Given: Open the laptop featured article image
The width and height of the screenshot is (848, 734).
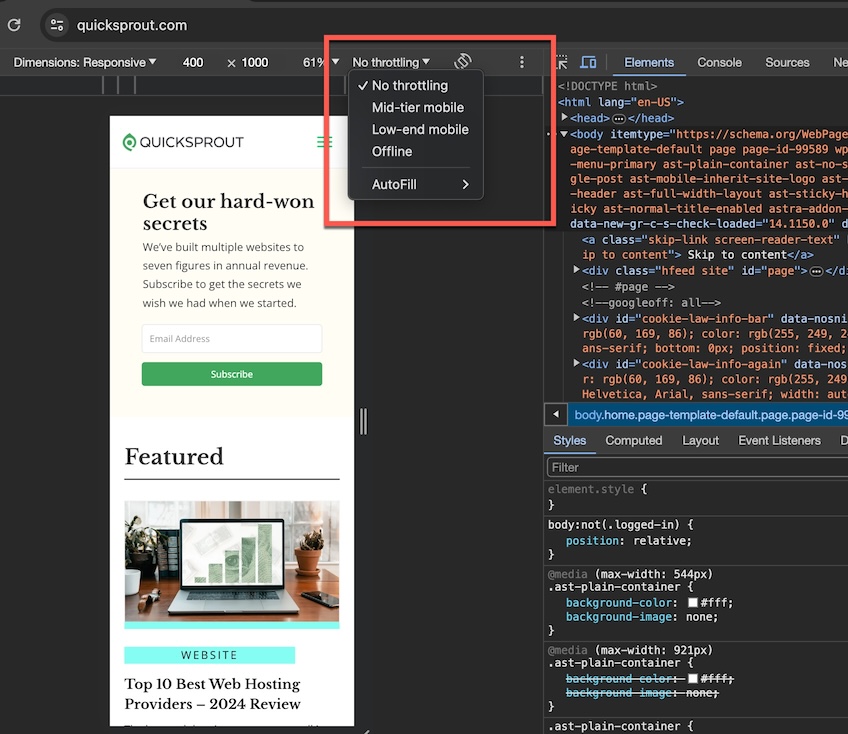Looking at the screenshot, I should click(x=232, y=564).
